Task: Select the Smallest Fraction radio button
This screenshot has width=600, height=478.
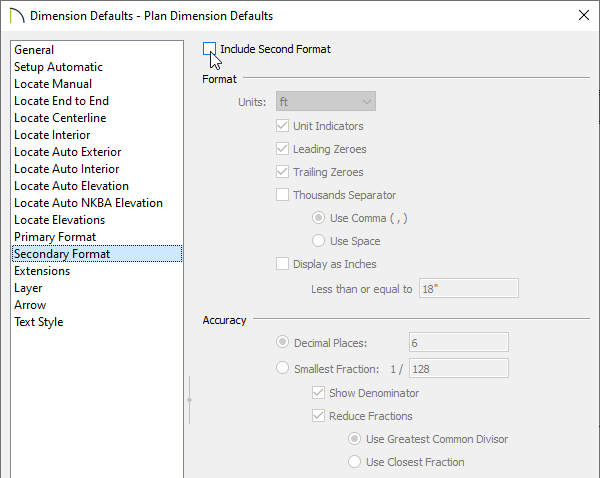Action: [x=282, y=368]
